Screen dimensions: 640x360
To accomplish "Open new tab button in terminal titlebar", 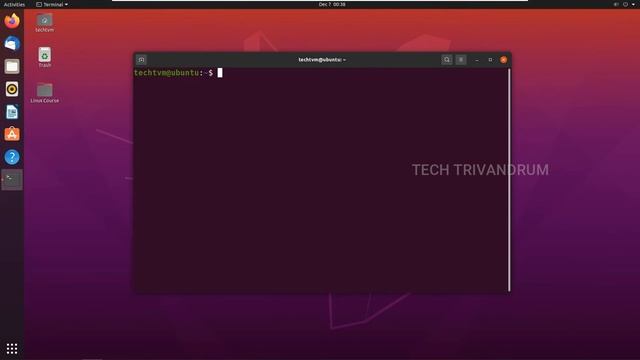I will coord(141,60).
